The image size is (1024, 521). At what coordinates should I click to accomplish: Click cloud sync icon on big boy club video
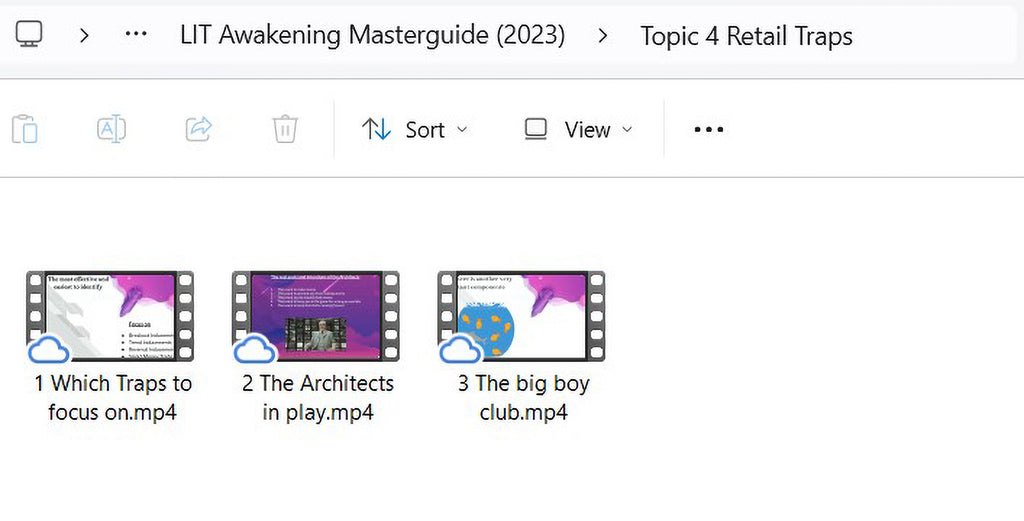460,349
